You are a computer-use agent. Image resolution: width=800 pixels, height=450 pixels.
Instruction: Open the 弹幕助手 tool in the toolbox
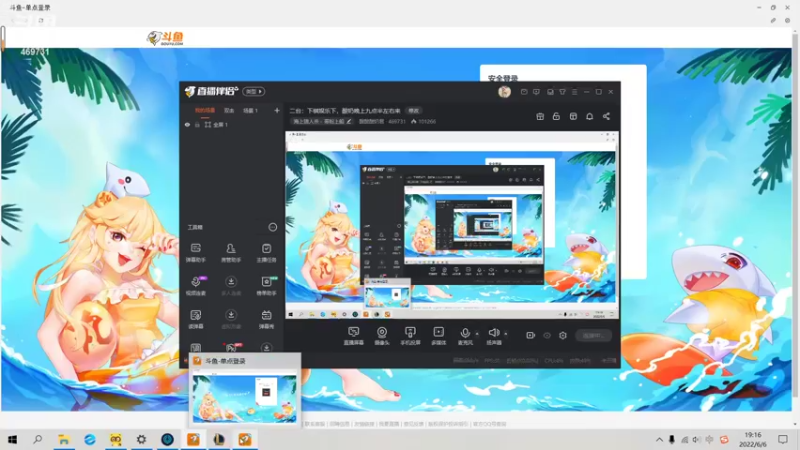click(x=195, y=253)
